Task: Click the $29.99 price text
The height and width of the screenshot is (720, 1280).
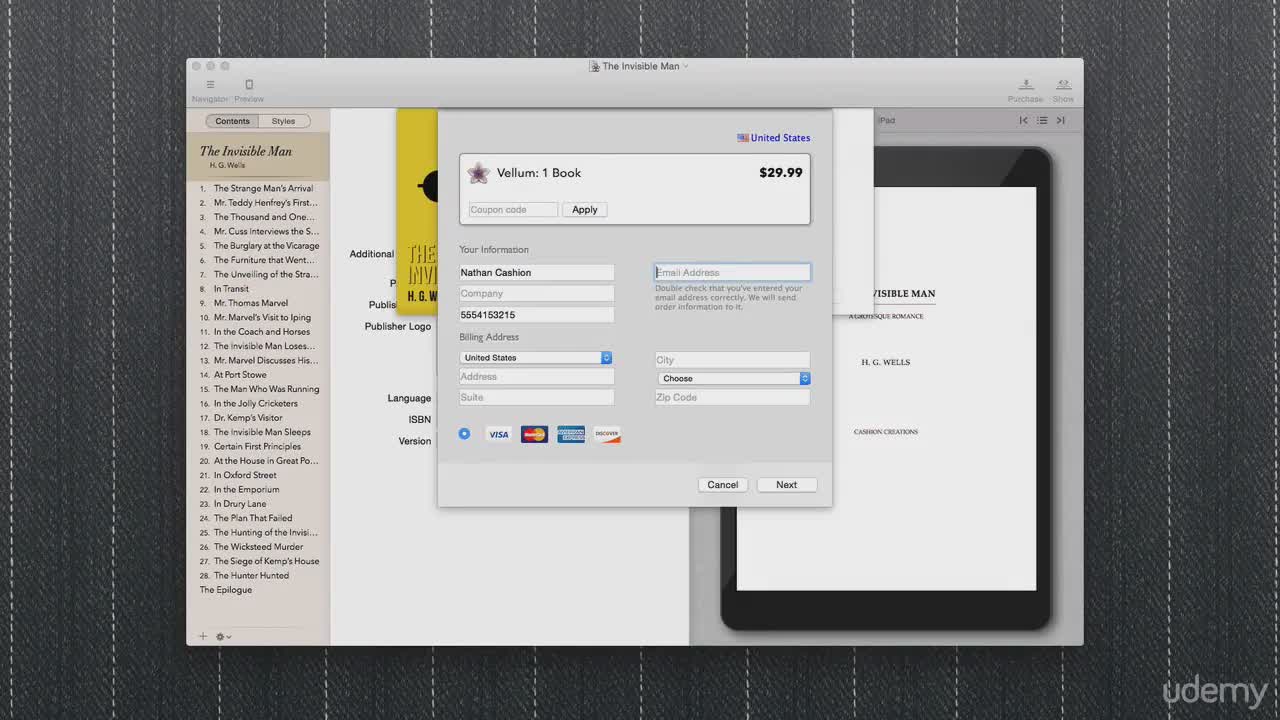Action: [x=781, y=172]
